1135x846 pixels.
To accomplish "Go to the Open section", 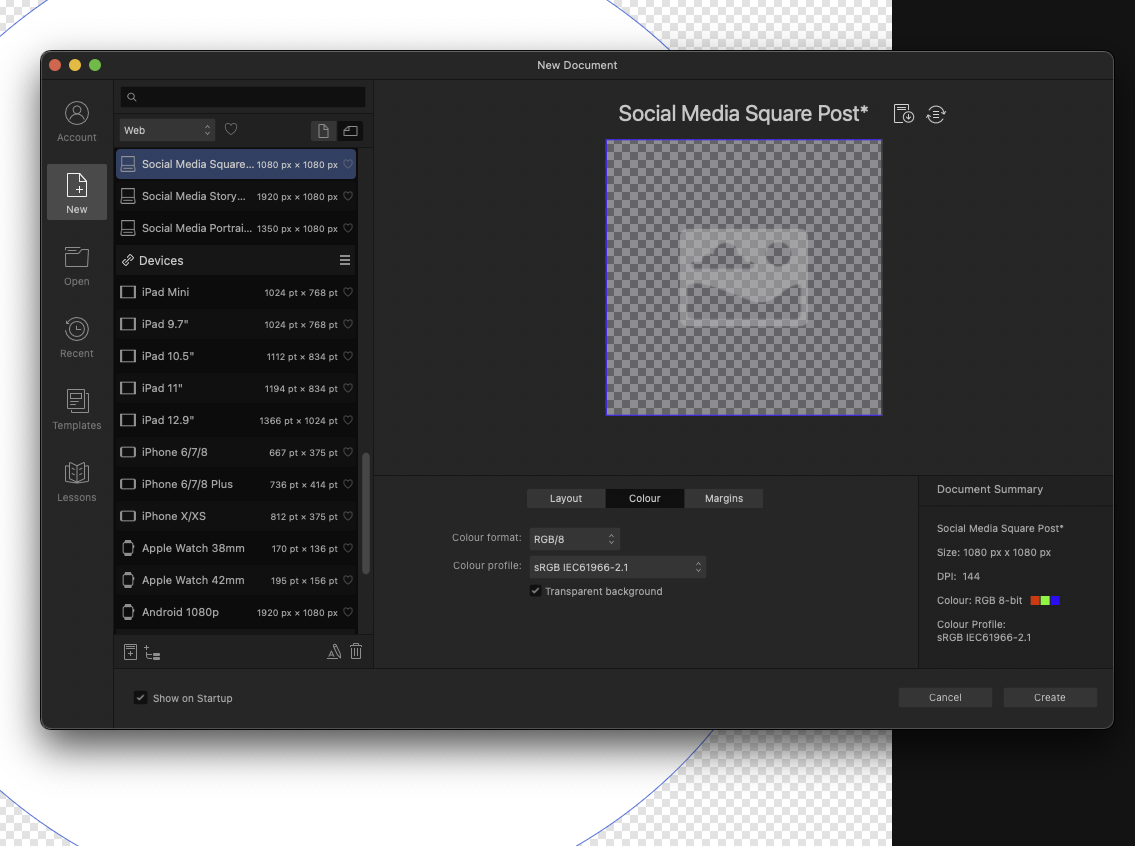I will click(x=77, y=266).
